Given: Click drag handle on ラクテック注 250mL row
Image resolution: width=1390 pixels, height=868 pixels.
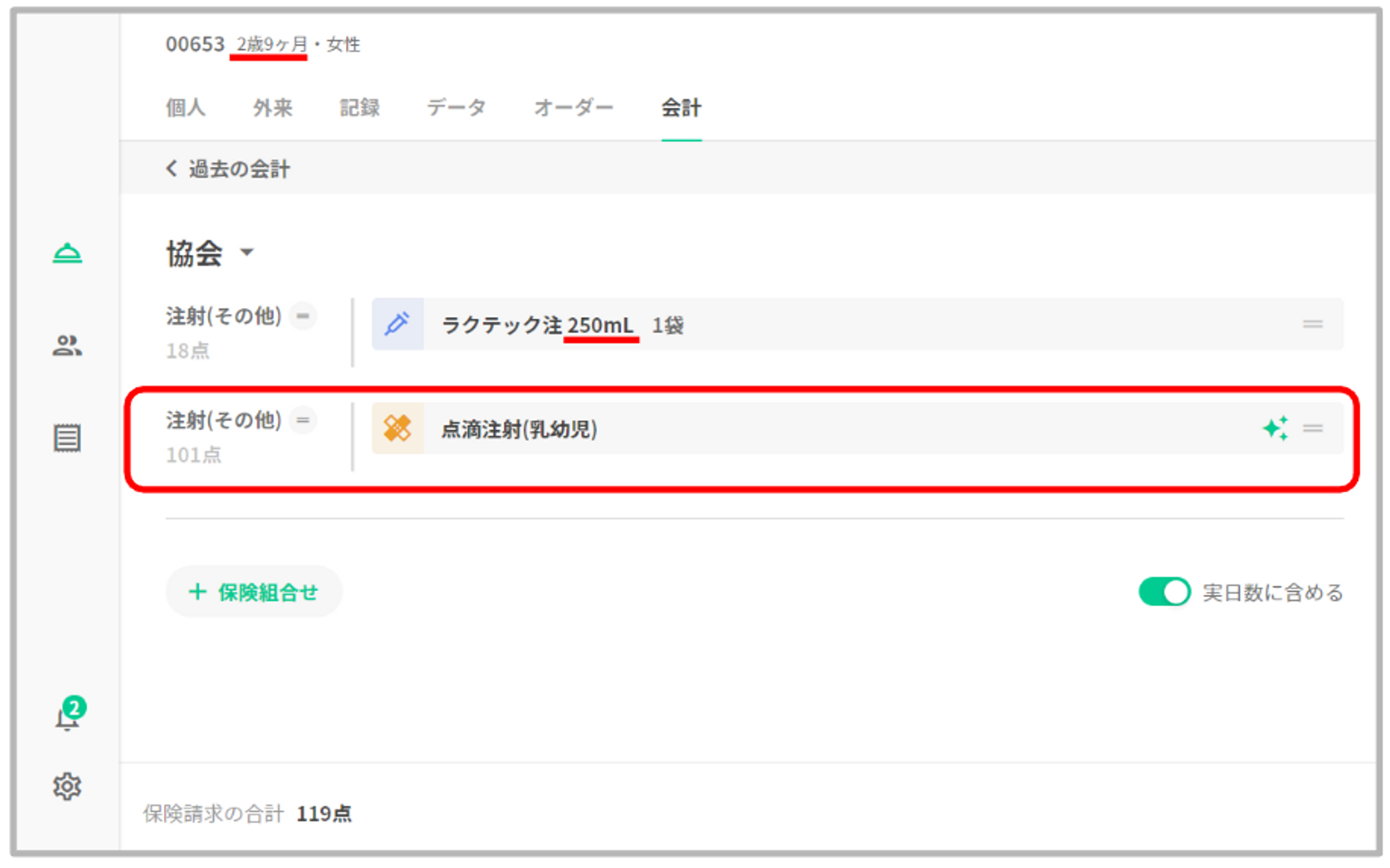Looking at the screenshot, I should [1312, 324].
